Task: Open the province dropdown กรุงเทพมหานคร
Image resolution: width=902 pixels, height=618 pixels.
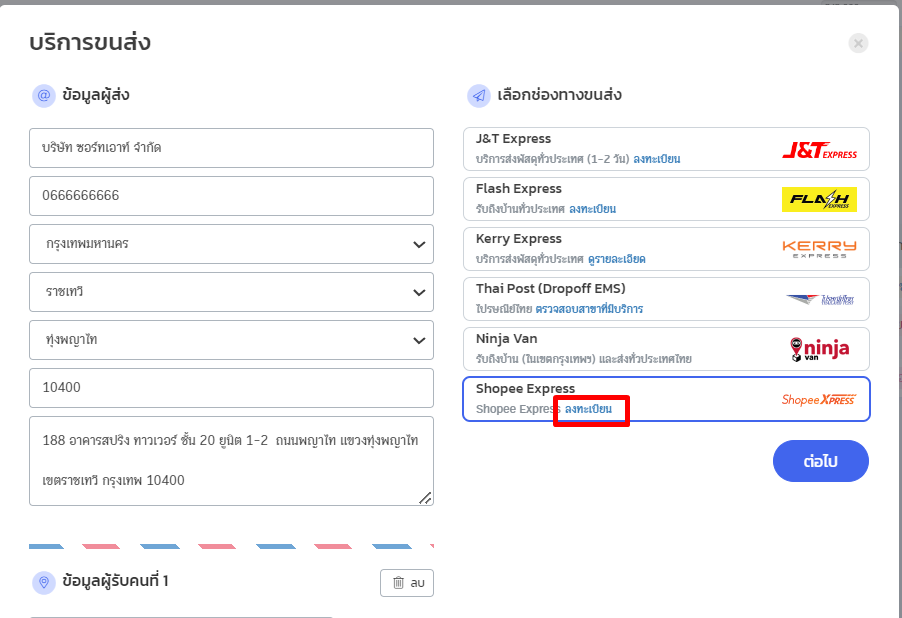Action: [231, 244]
